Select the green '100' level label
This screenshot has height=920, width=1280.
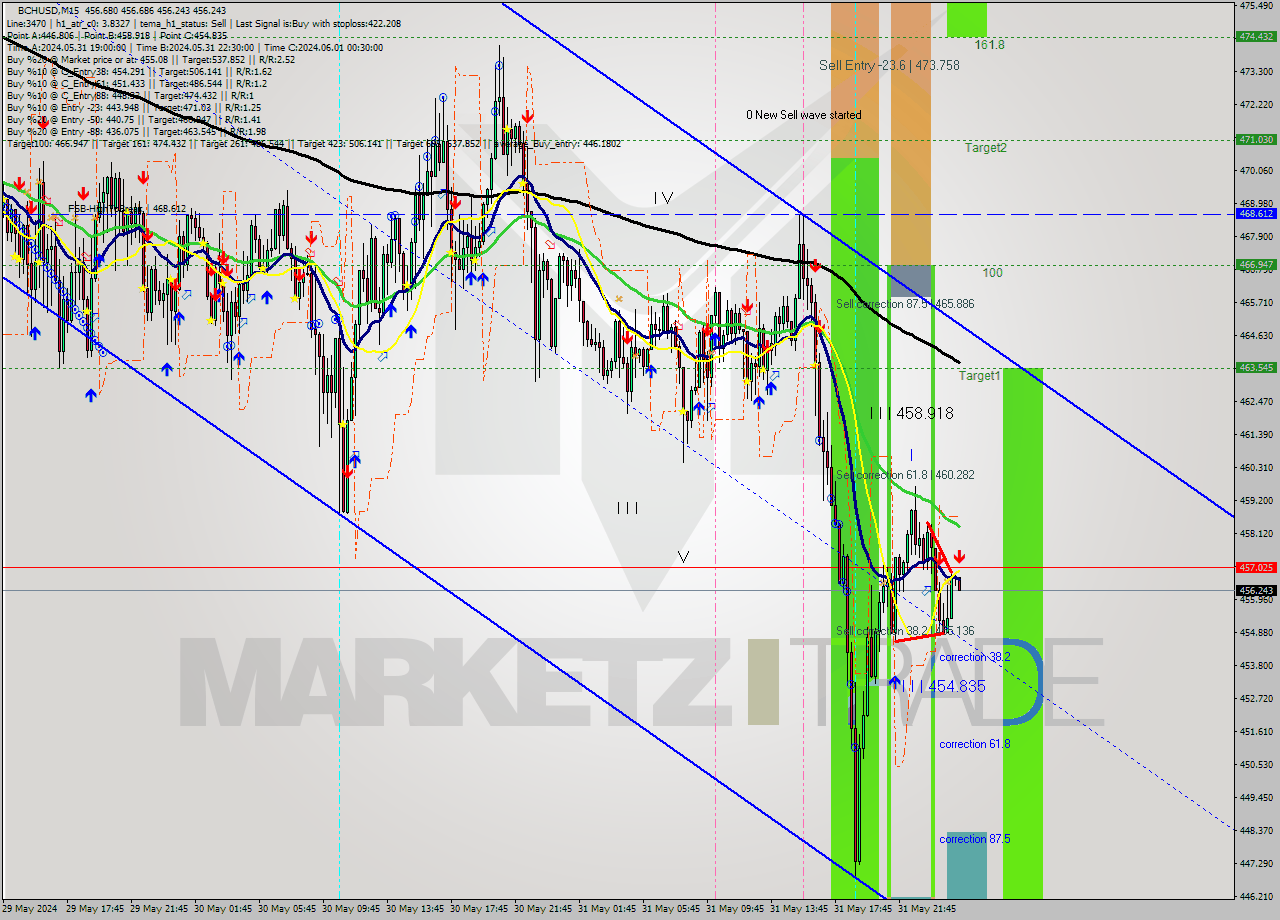pyautogui.click(x=992, y=272)
